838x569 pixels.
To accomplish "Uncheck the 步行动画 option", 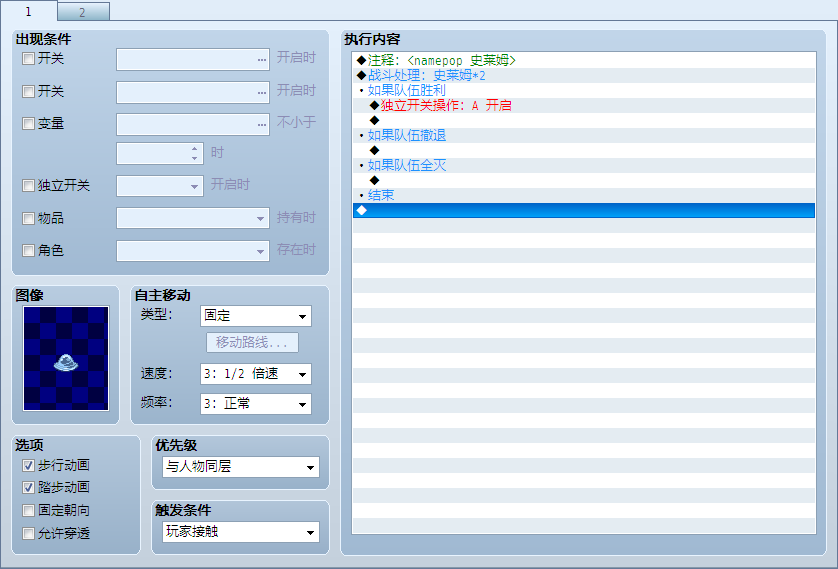I will tap(28, 465).
